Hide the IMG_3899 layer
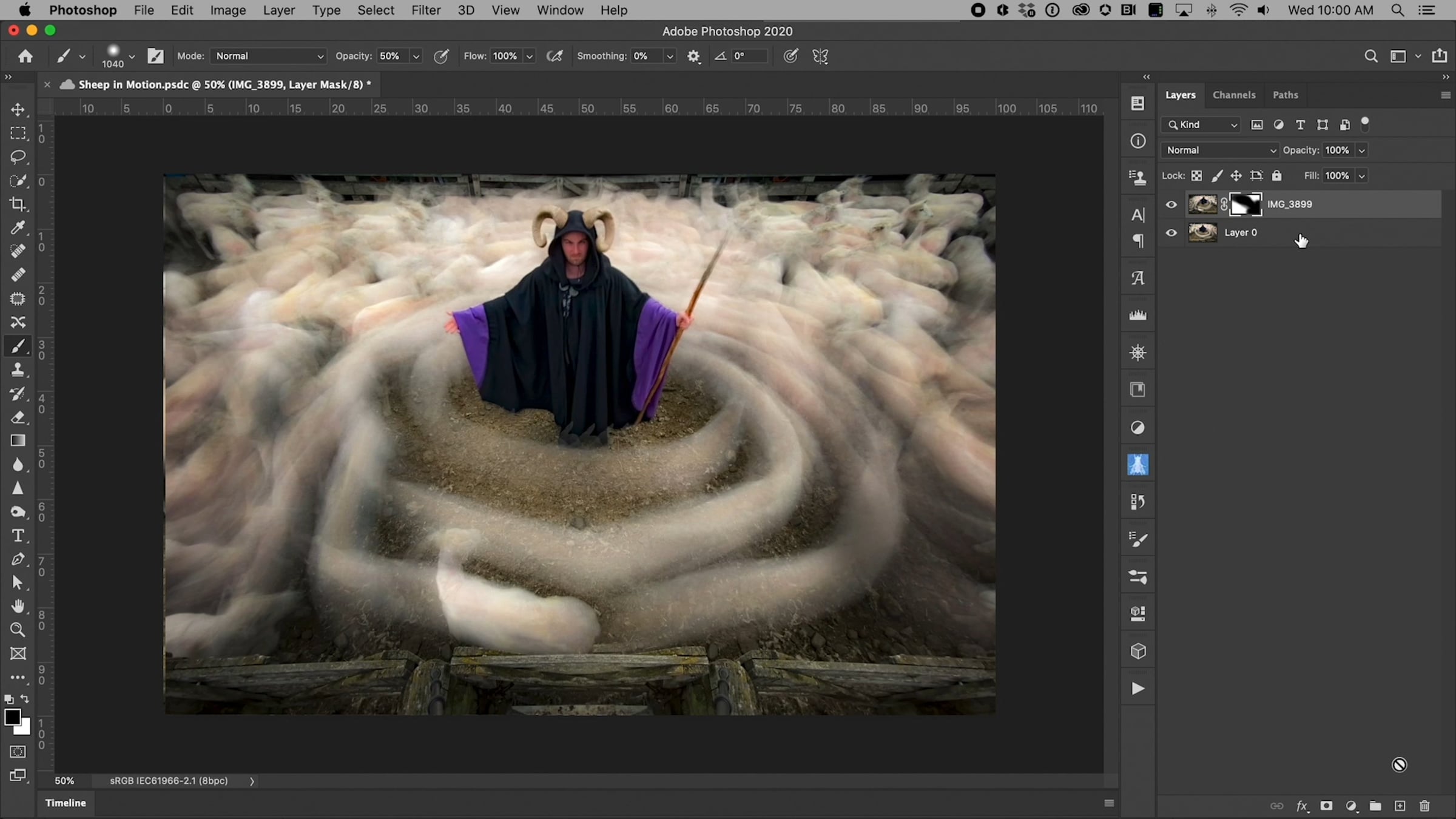Image resolution: width=1456 pixels, height=819 pixels. pos(1171,204)
